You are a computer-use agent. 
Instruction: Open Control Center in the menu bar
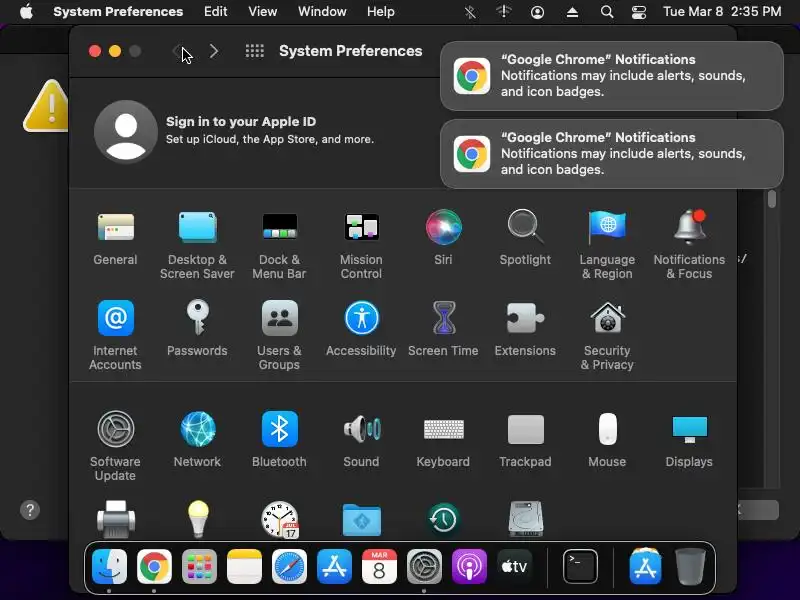[639, 12]
